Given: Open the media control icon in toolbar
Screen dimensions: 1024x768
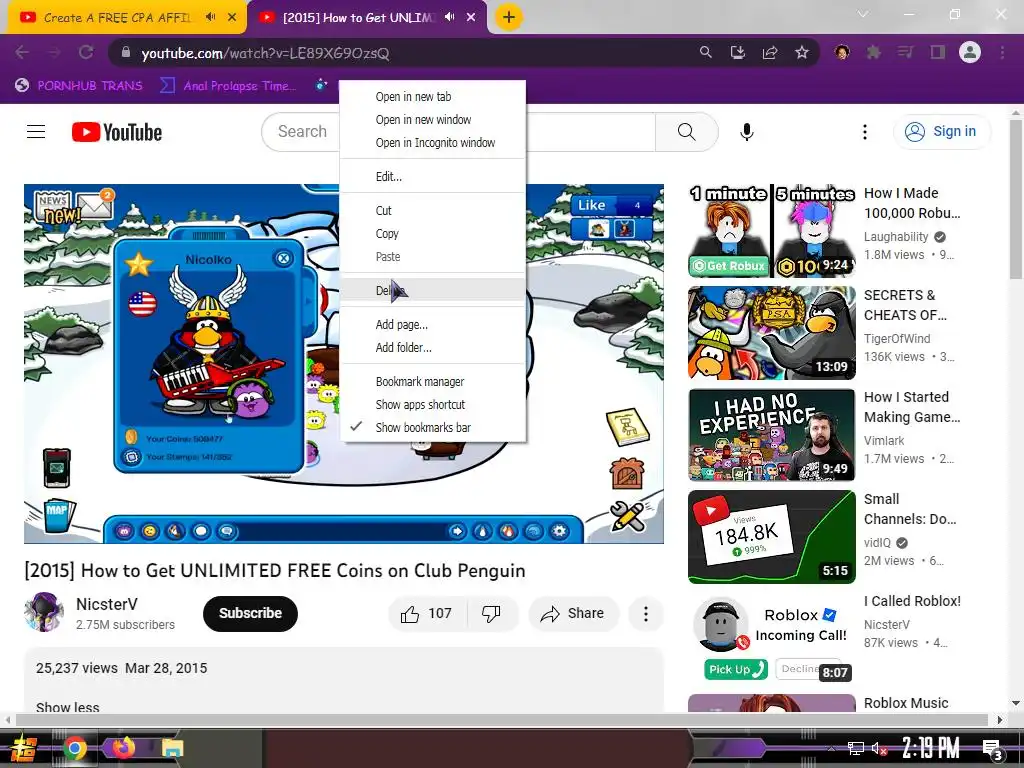Looking at the screenshot, I should (x=905, y=52).
